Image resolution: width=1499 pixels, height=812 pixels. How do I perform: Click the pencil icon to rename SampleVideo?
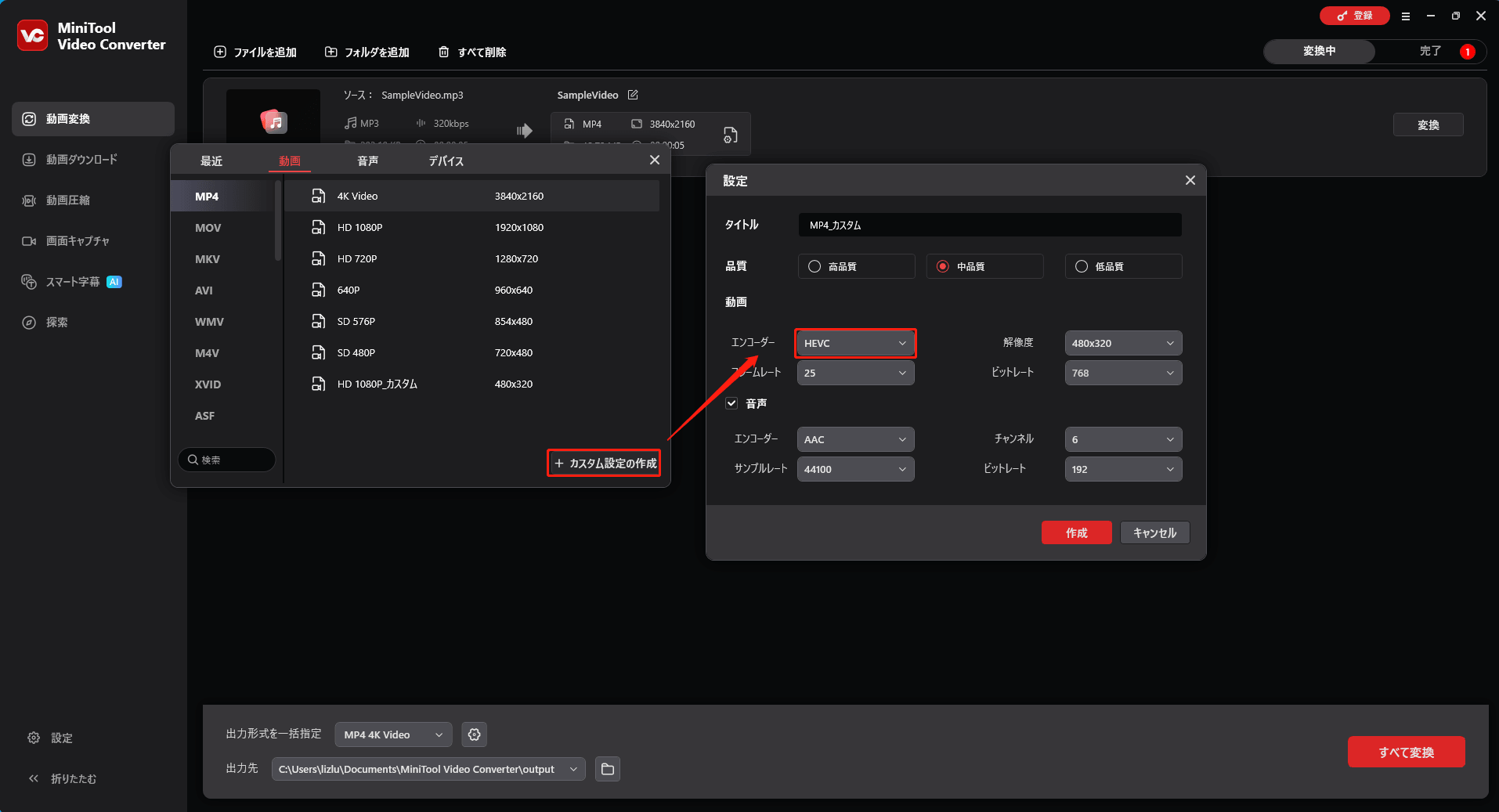coord(632,95)
